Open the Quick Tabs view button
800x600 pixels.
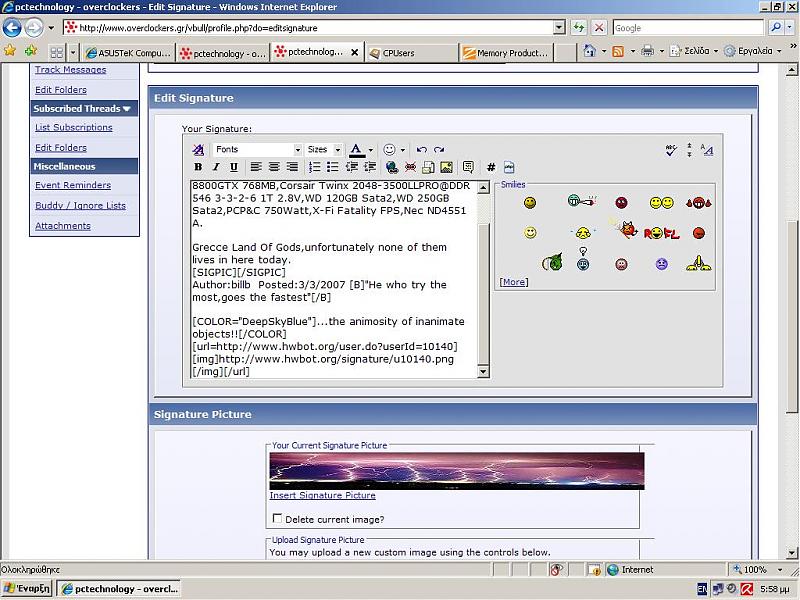(x=57, y=52)
